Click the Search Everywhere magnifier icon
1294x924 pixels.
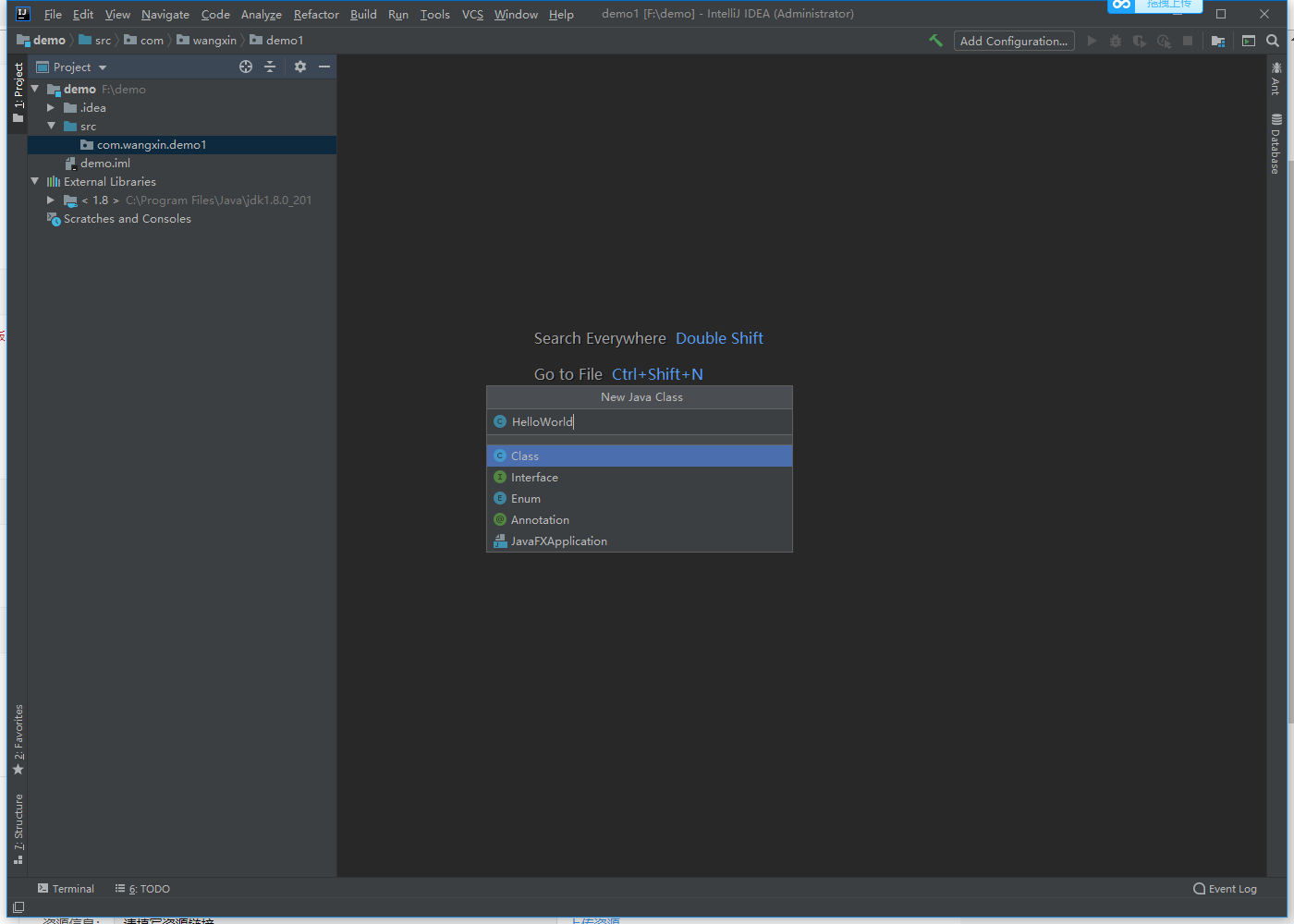(x=1273, y=41)
